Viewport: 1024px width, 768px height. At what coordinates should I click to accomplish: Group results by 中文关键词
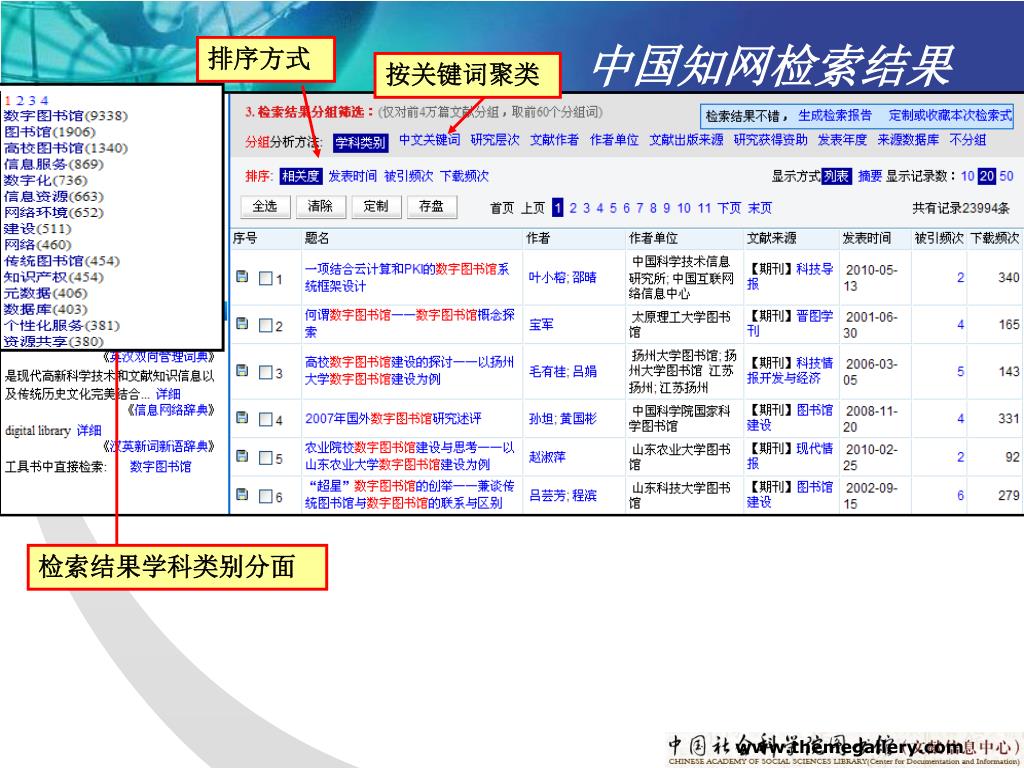[x=429, y=140]
